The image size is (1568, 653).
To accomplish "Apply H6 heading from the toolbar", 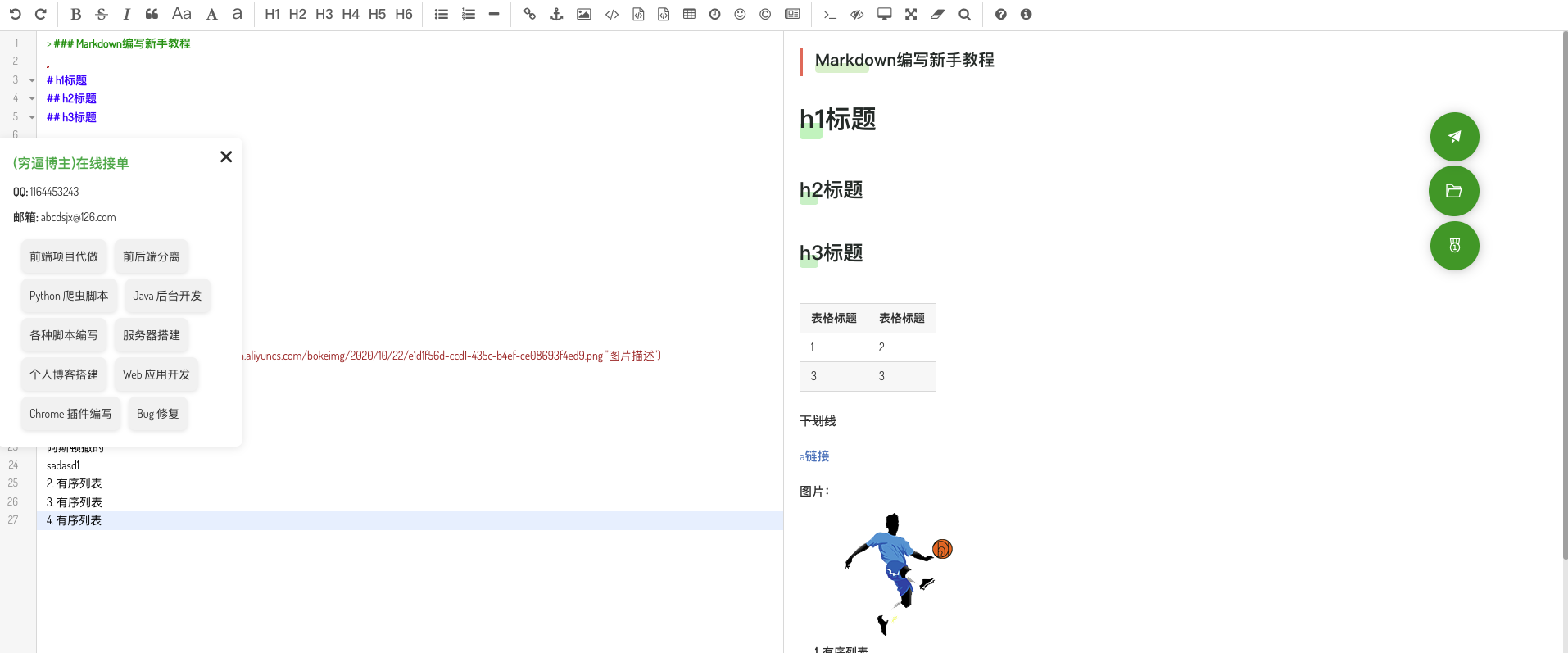I will tap(404, 14).
